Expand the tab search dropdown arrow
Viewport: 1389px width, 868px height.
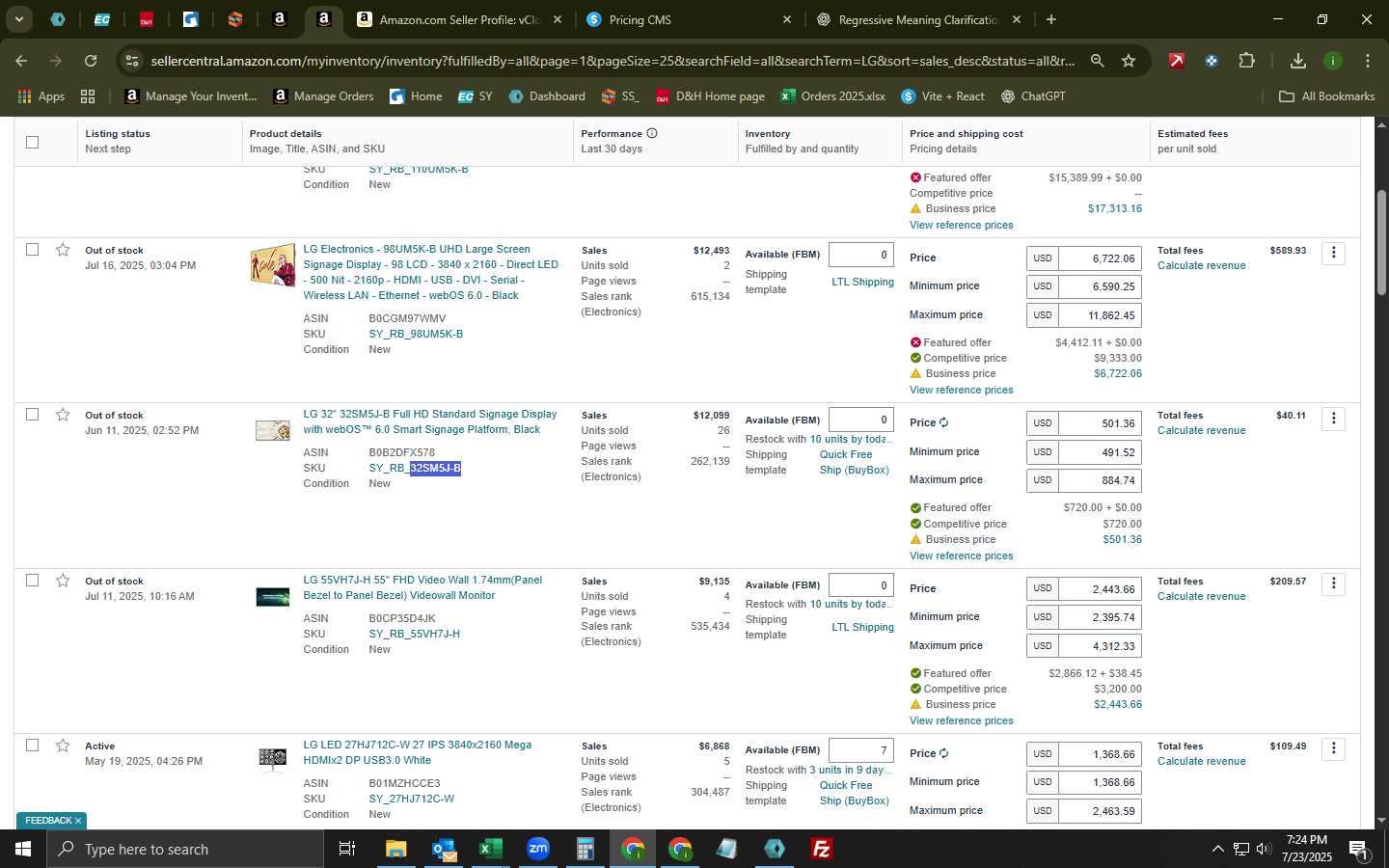[x=18, y=19]
